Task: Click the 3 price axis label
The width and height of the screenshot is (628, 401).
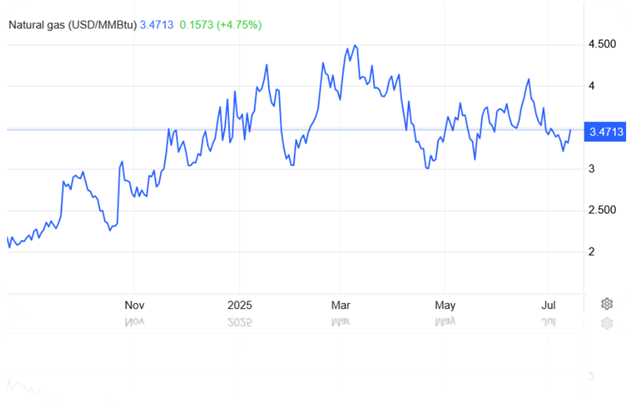Action: 594,169
